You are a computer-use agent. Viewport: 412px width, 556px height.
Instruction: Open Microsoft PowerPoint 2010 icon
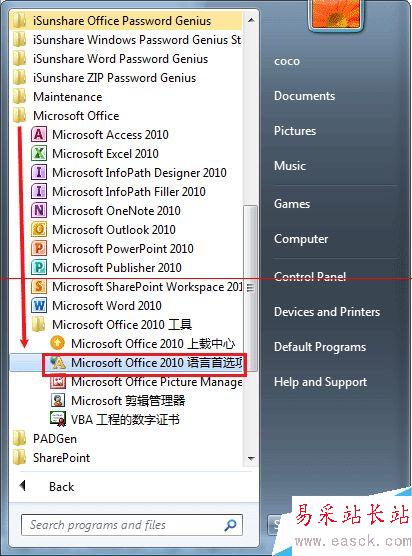39,249
